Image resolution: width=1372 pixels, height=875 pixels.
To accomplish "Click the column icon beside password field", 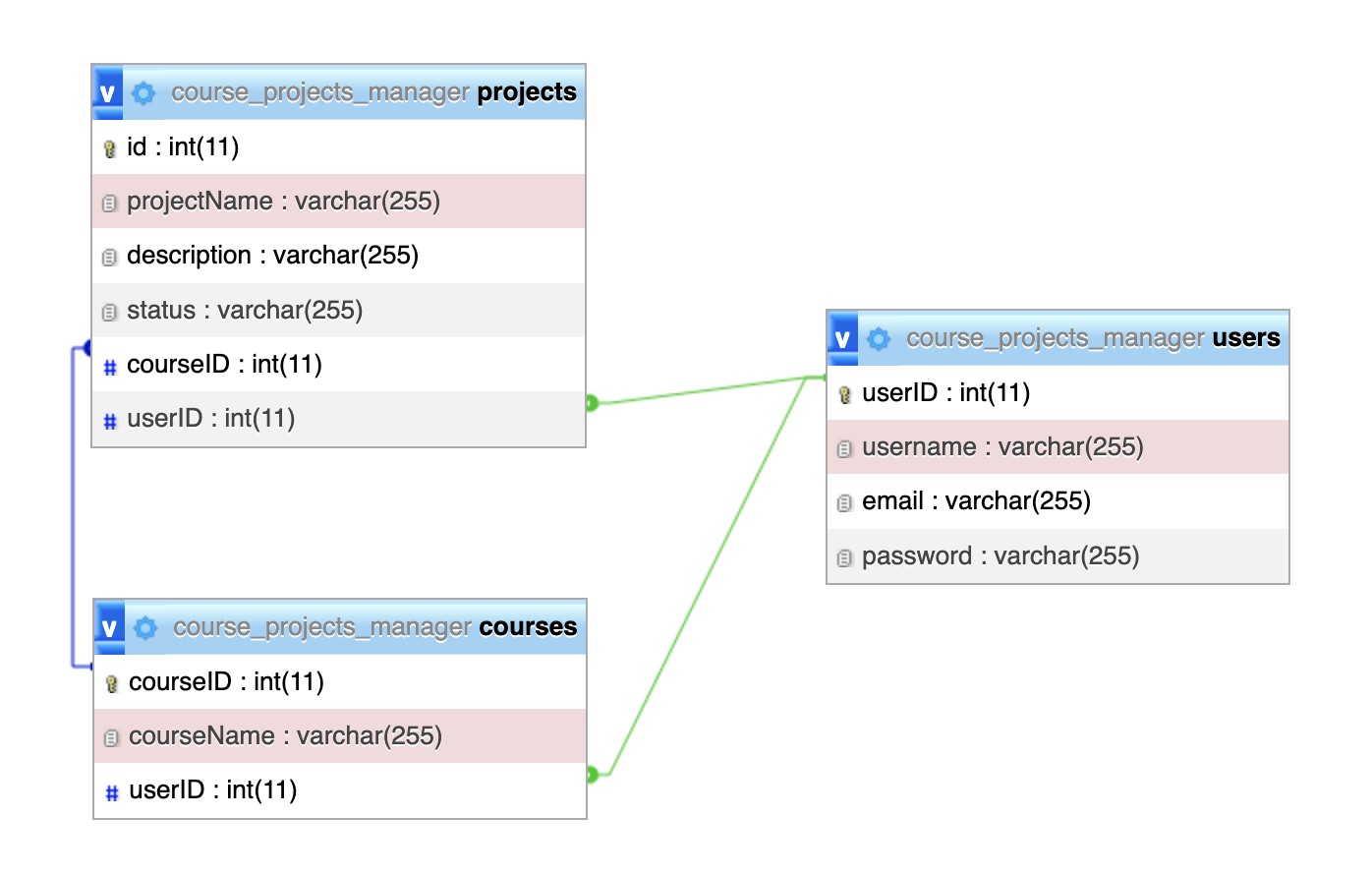I will tap(844, 558).
